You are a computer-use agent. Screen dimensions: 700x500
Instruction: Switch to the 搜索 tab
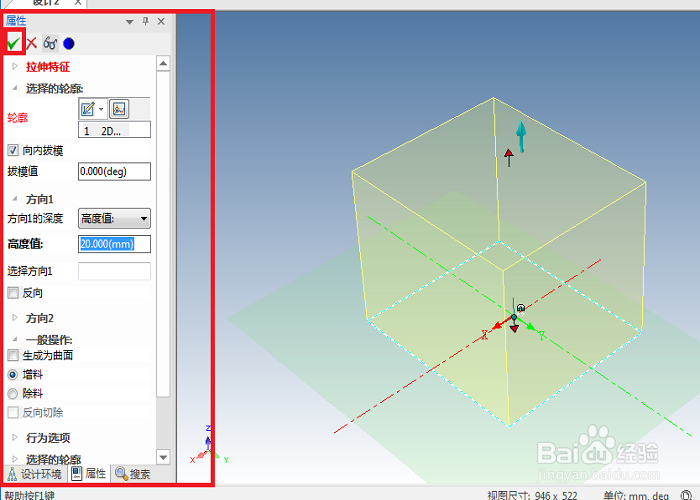coord(133,474)
